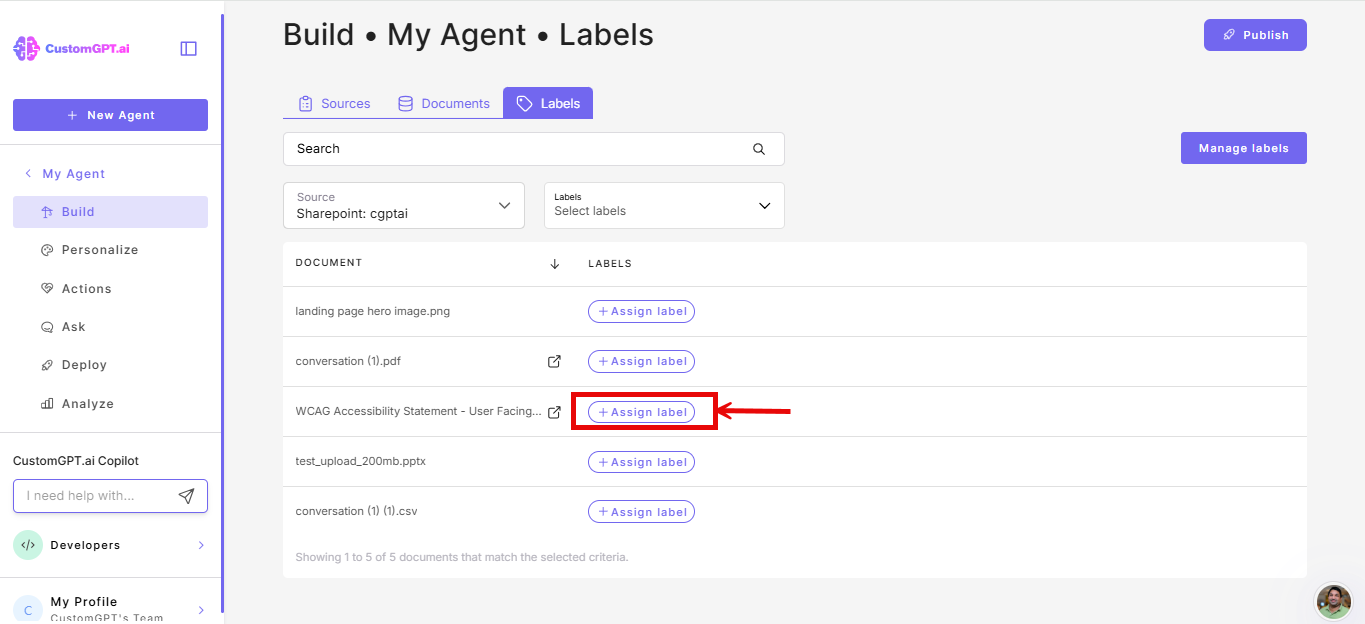Click the search magnifier icon

pyautogui.click(x=759, y=148)
